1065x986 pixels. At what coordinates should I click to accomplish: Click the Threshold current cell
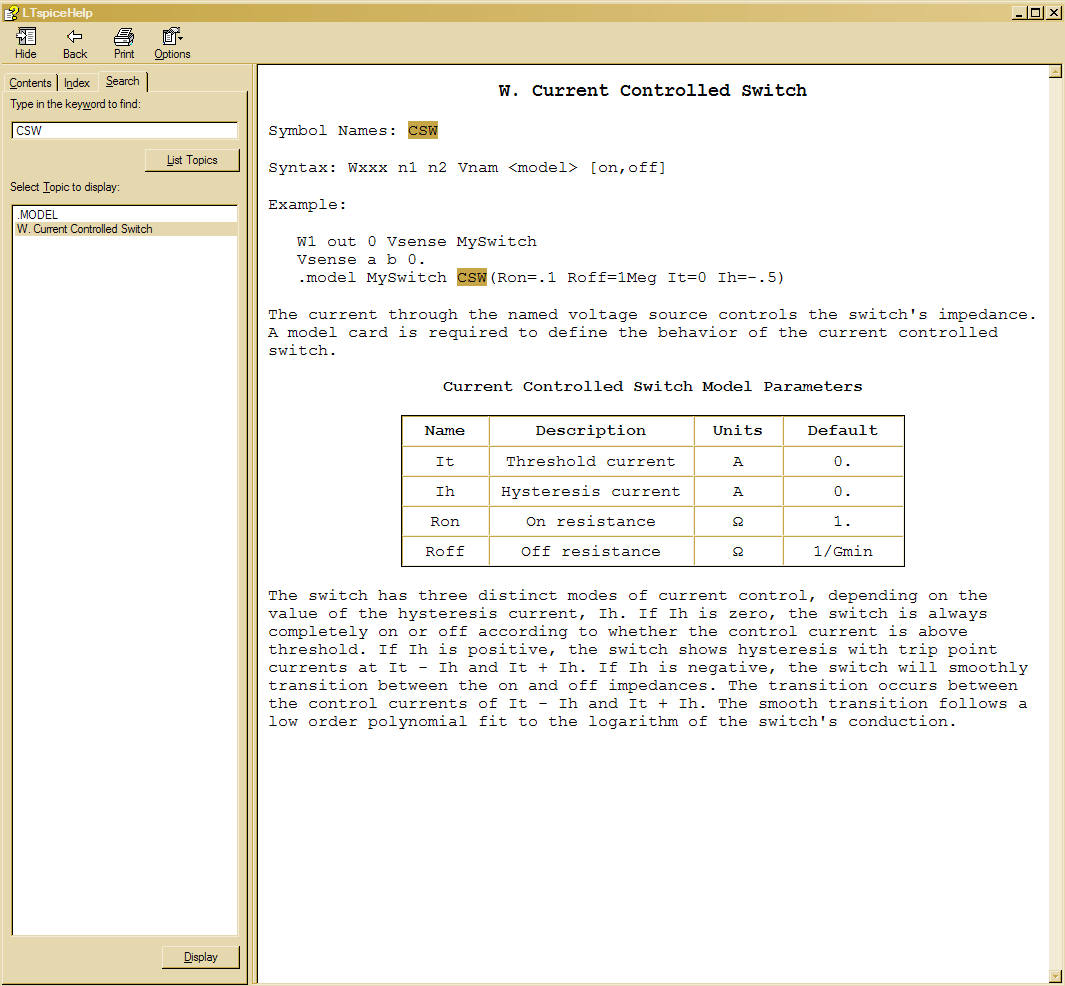[591, 462]
